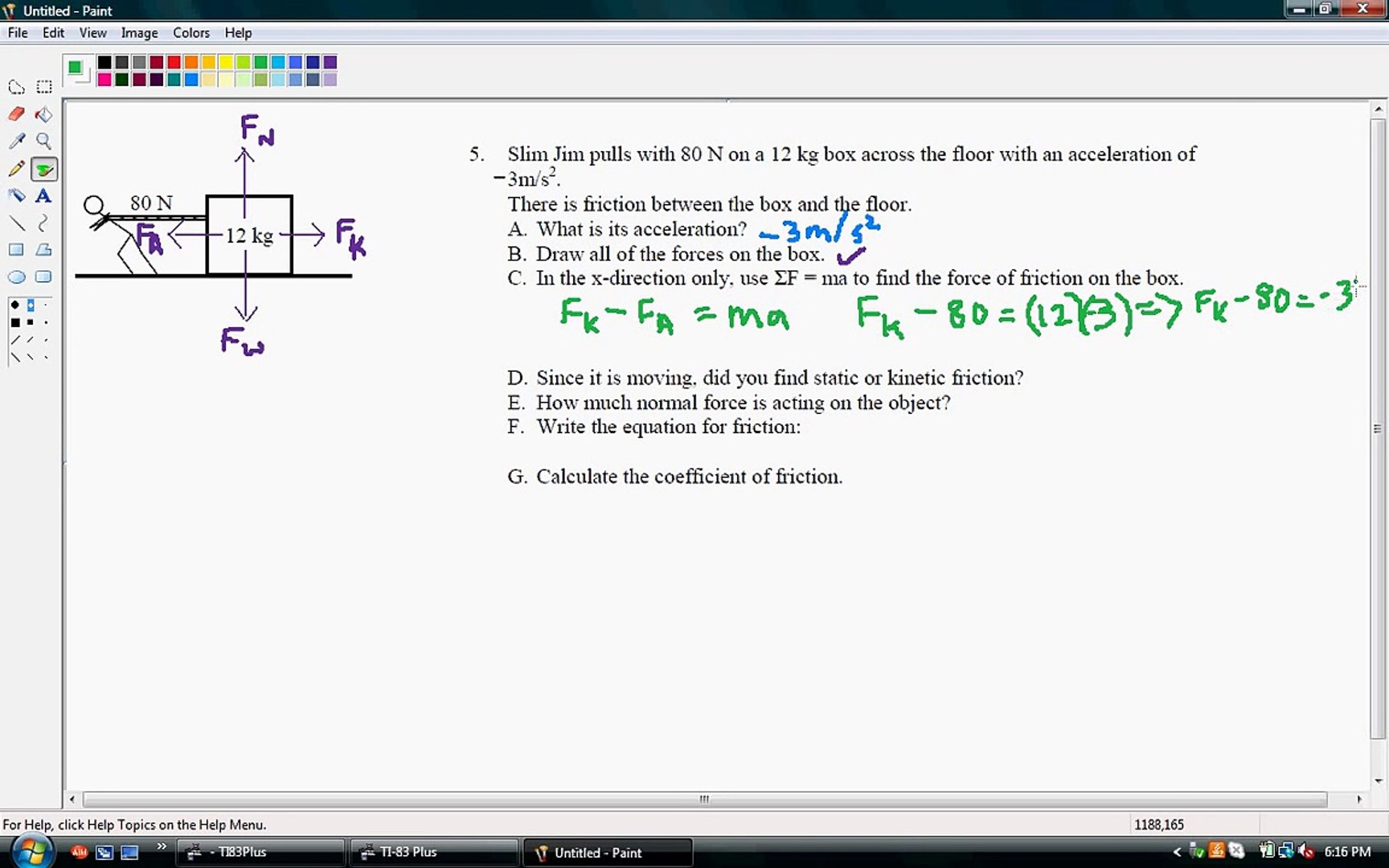Click the horizontal scrollbar thumb
This screenshot has height=868, width=1389.
coord(705,799)
